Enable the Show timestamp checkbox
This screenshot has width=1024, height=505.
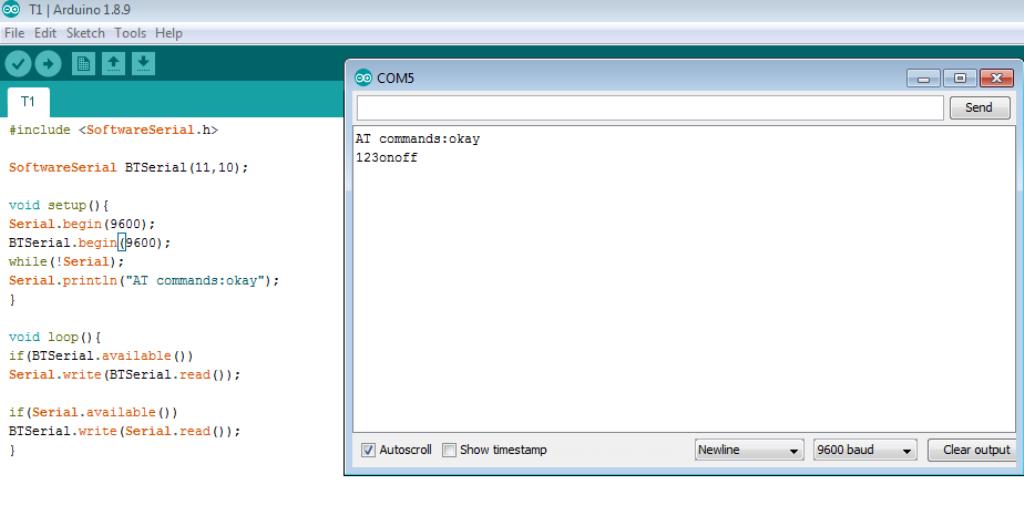pos(449,450)
